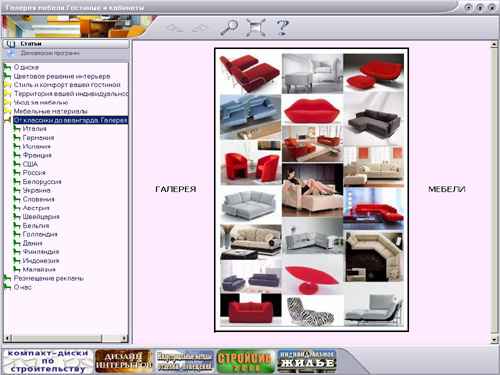The width and height of the screenshot is (500, 375).
Task: Click the tree panel horizontal scrollbar
Action: point(66,338)
